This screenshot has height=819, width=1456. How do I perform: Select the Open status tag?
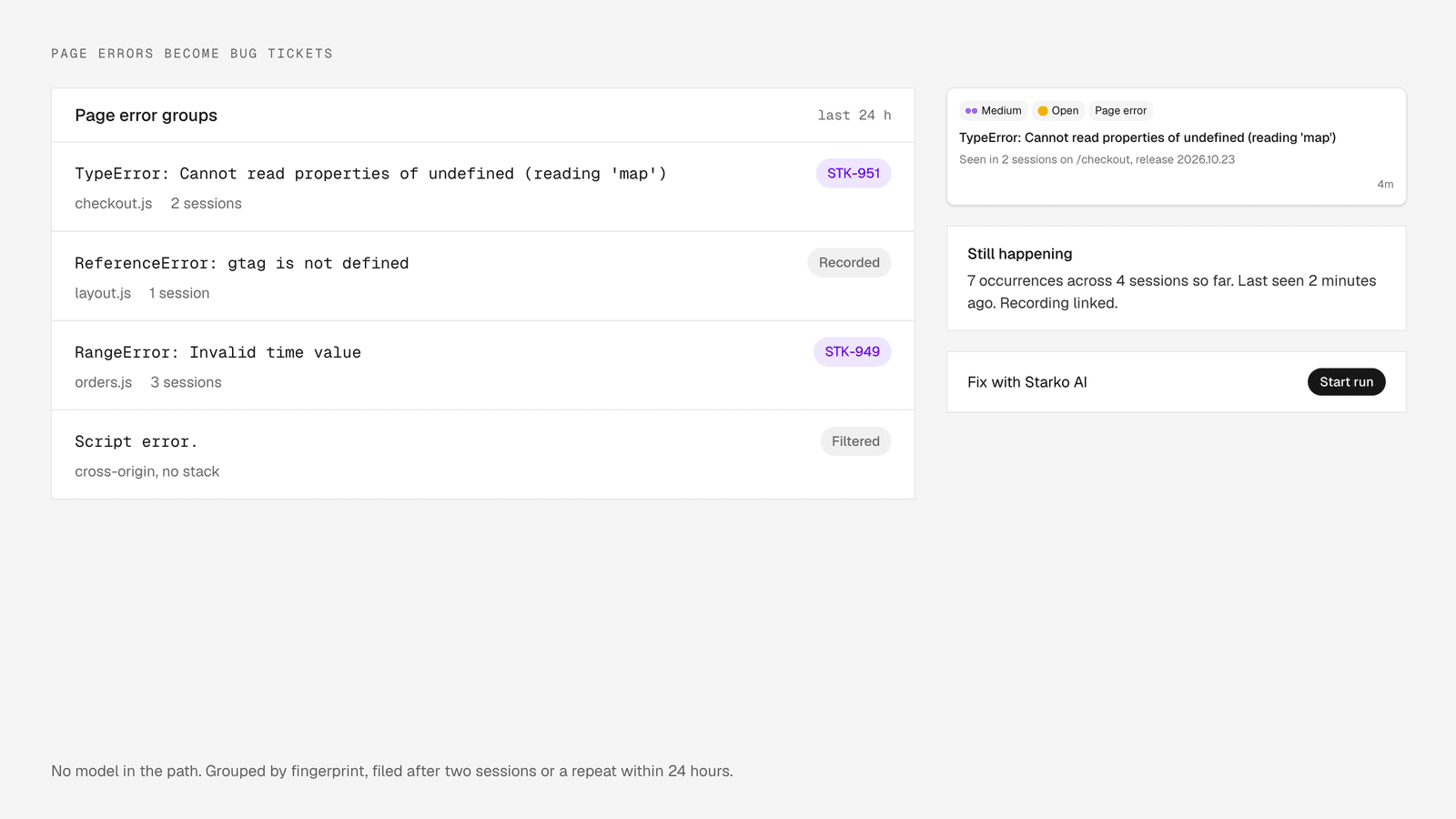tap(1058, 111)
